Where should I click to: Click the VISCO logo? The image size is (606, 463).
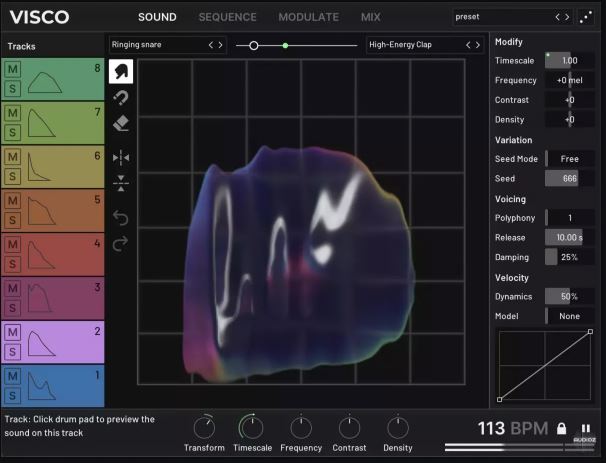39,17
